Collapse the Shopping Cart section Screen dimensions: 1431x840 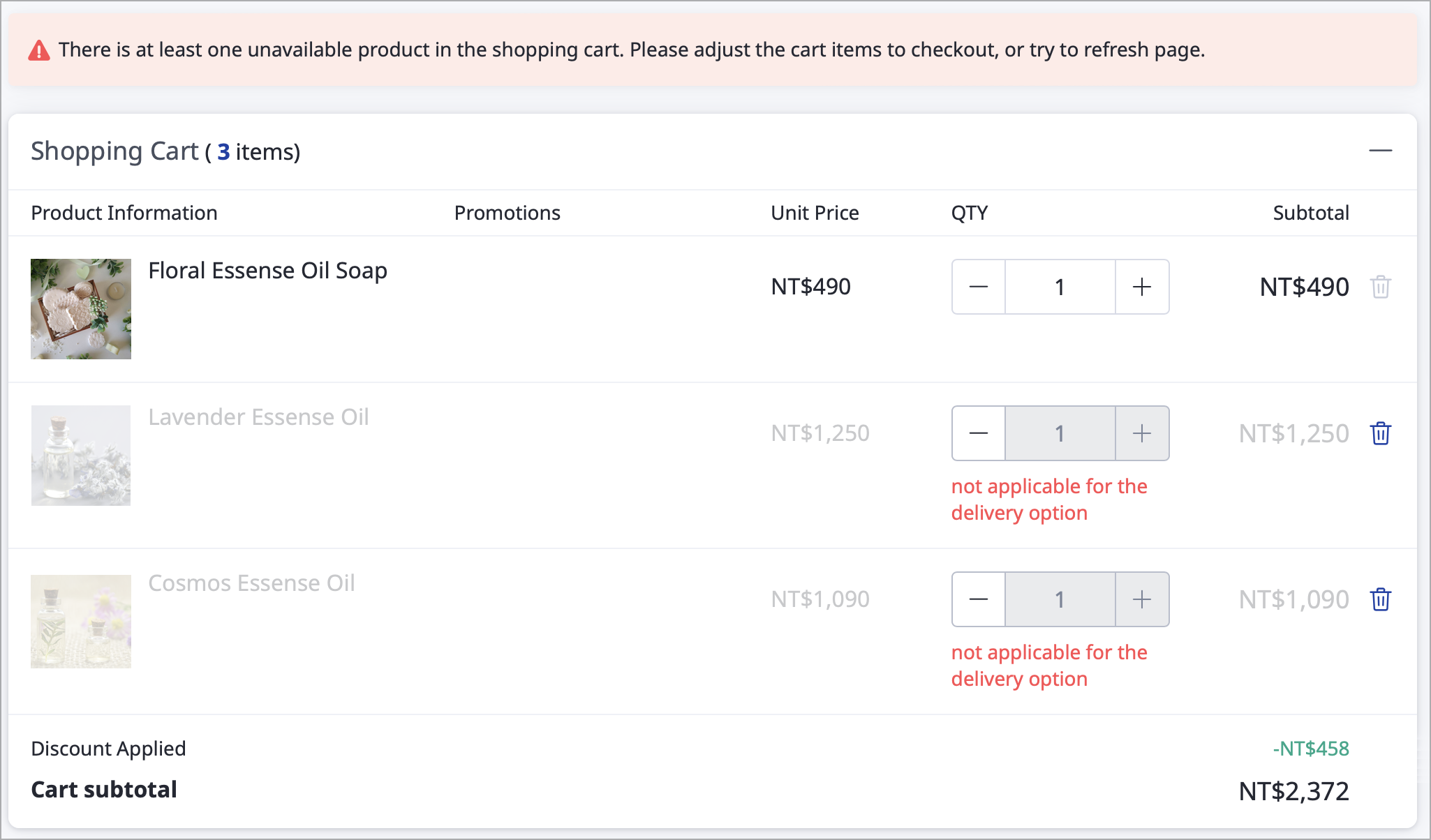pyautogui.click(x=1380, y=151)
